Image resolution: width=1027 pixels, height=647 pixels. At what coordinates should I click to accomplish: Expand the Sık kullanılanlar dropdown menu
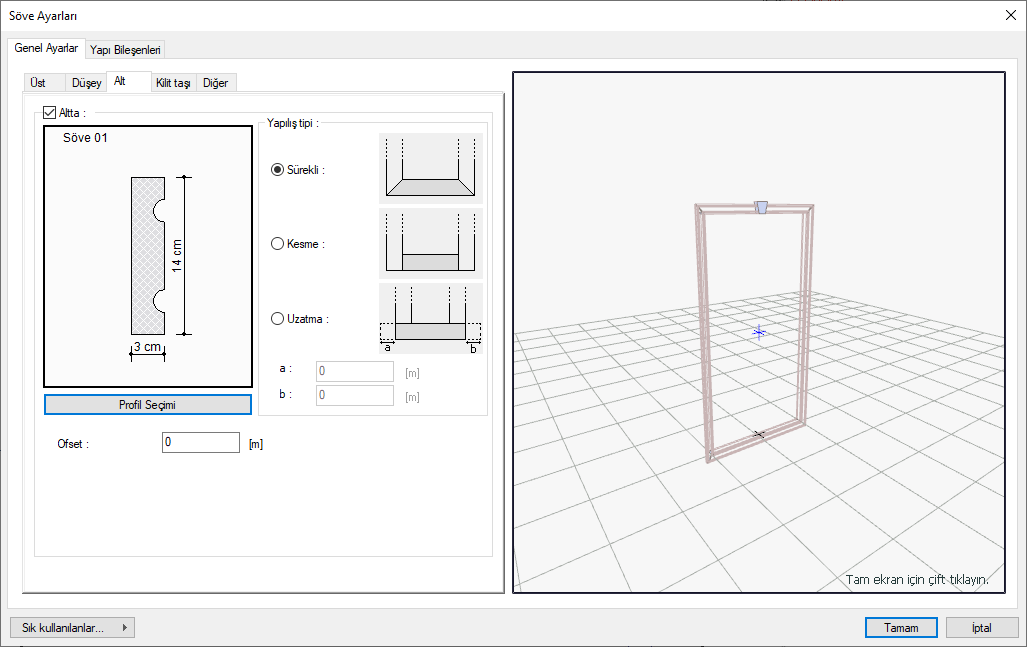[72, 628]
